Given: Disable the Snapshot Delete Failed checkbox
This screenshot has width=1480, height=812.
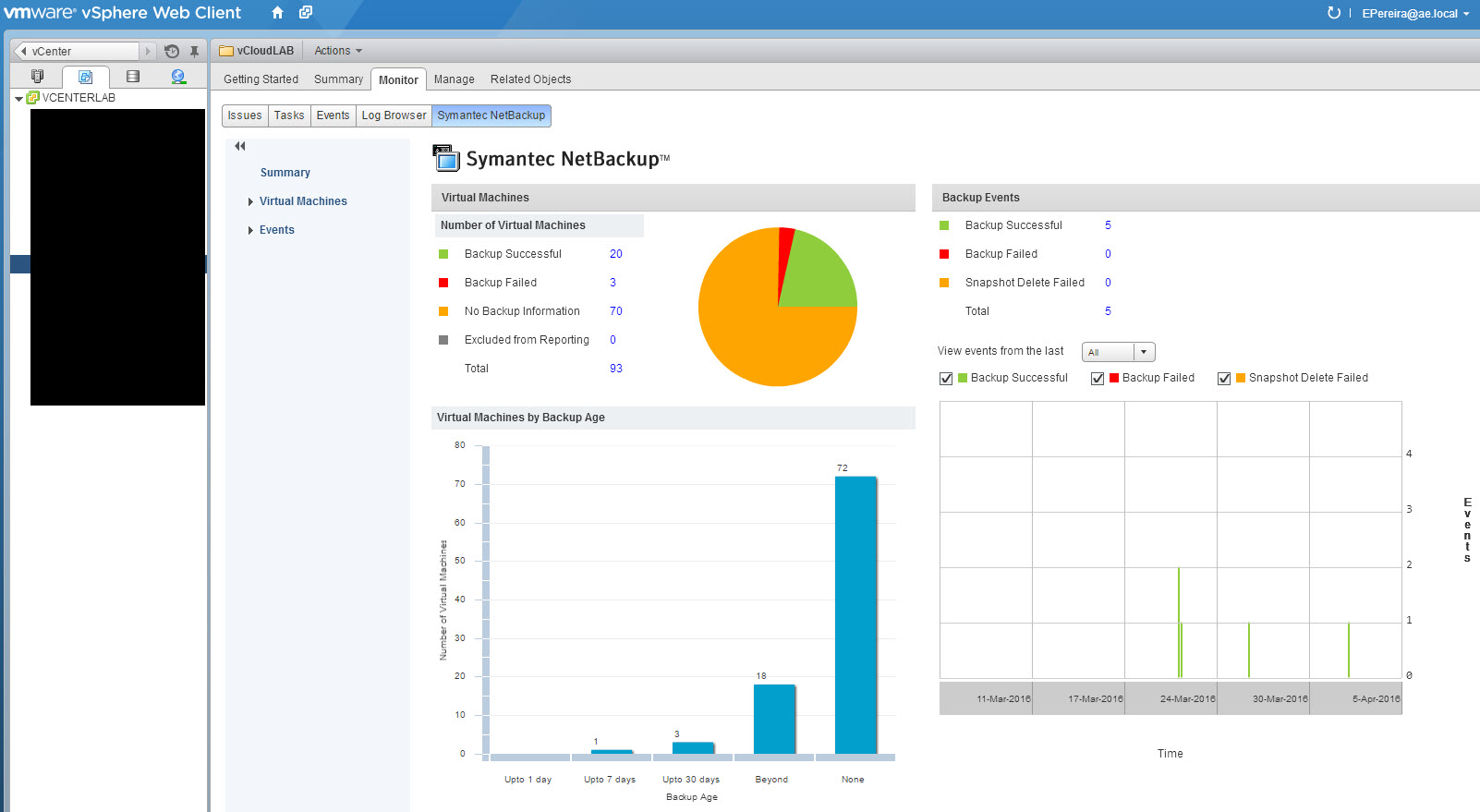Looking at the screenshot, I should [1224, 379].
